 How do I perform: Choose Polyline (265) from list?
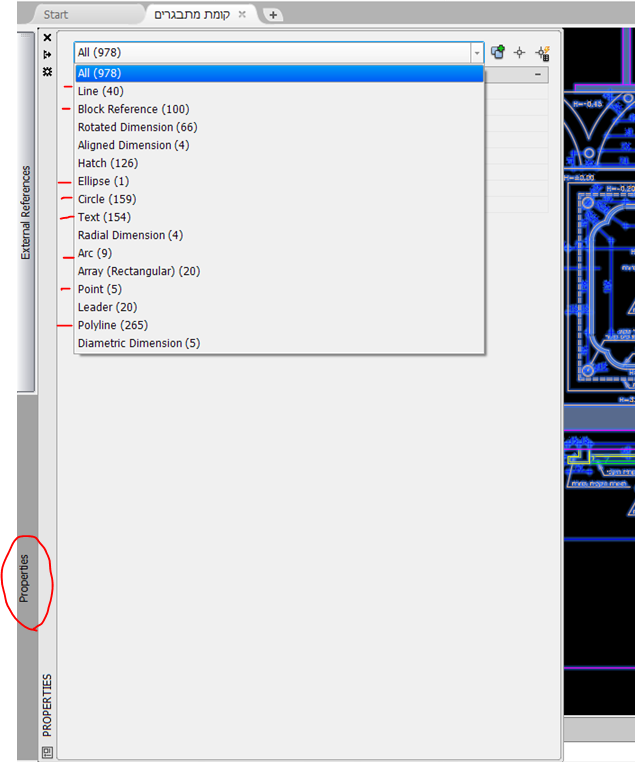coord(279,325)
